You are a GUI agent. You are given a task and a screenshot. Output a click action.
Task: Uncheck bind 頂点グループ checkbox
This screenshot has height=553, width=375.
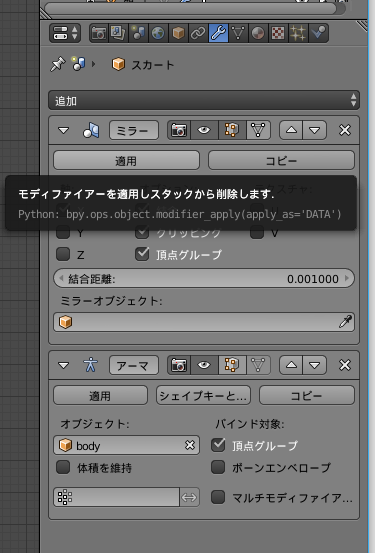point(218,445)
